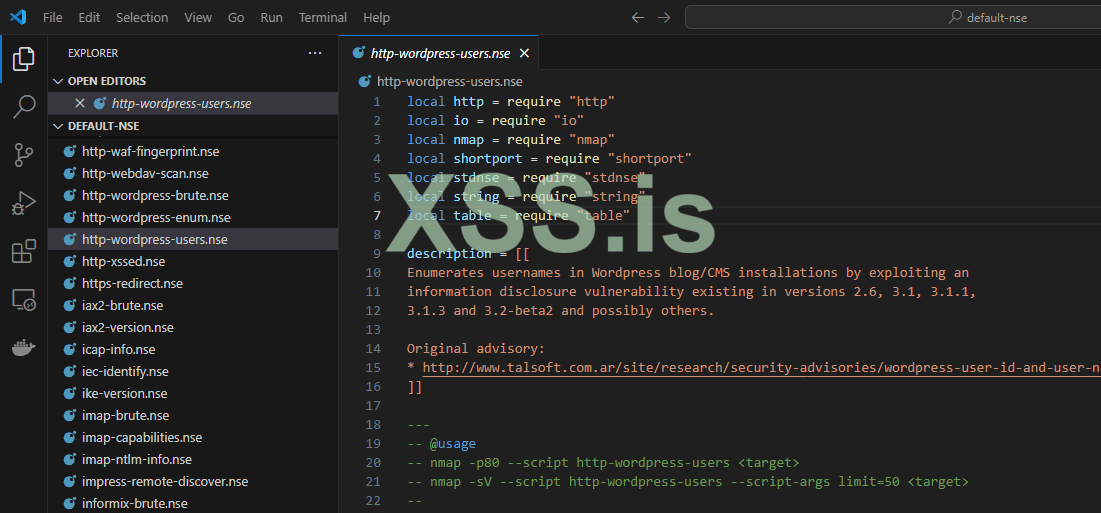Collapse the Open Editors section
1101x513 pixels.
(x=193, y=81)
